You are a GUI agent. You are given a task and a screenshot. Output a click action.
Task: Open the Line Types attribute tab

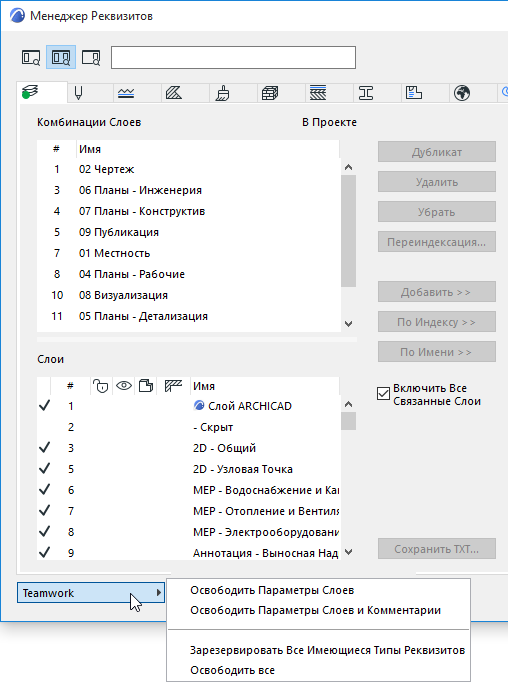126,93
